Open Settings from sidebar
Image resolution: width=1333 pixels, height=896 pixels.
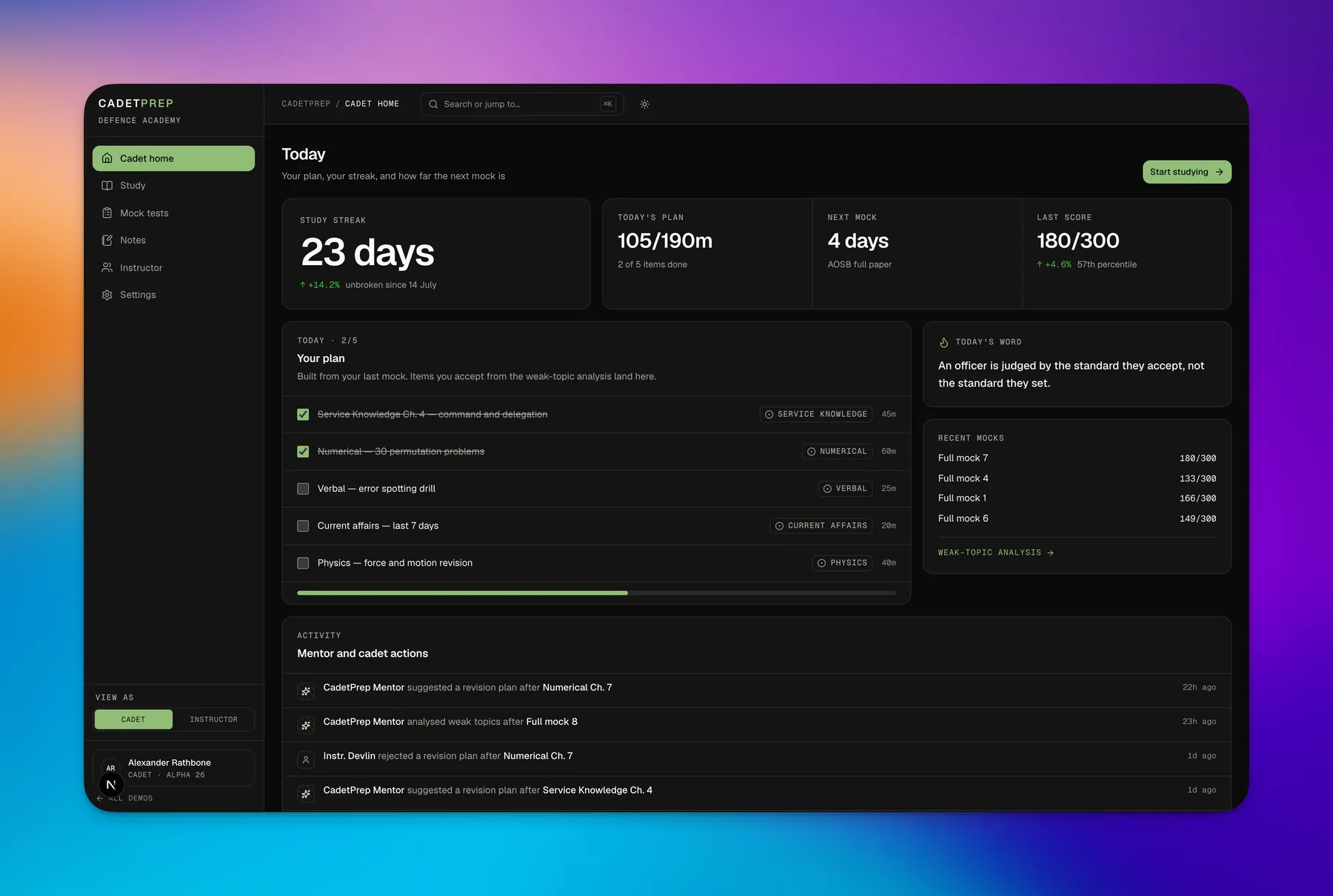173,295
